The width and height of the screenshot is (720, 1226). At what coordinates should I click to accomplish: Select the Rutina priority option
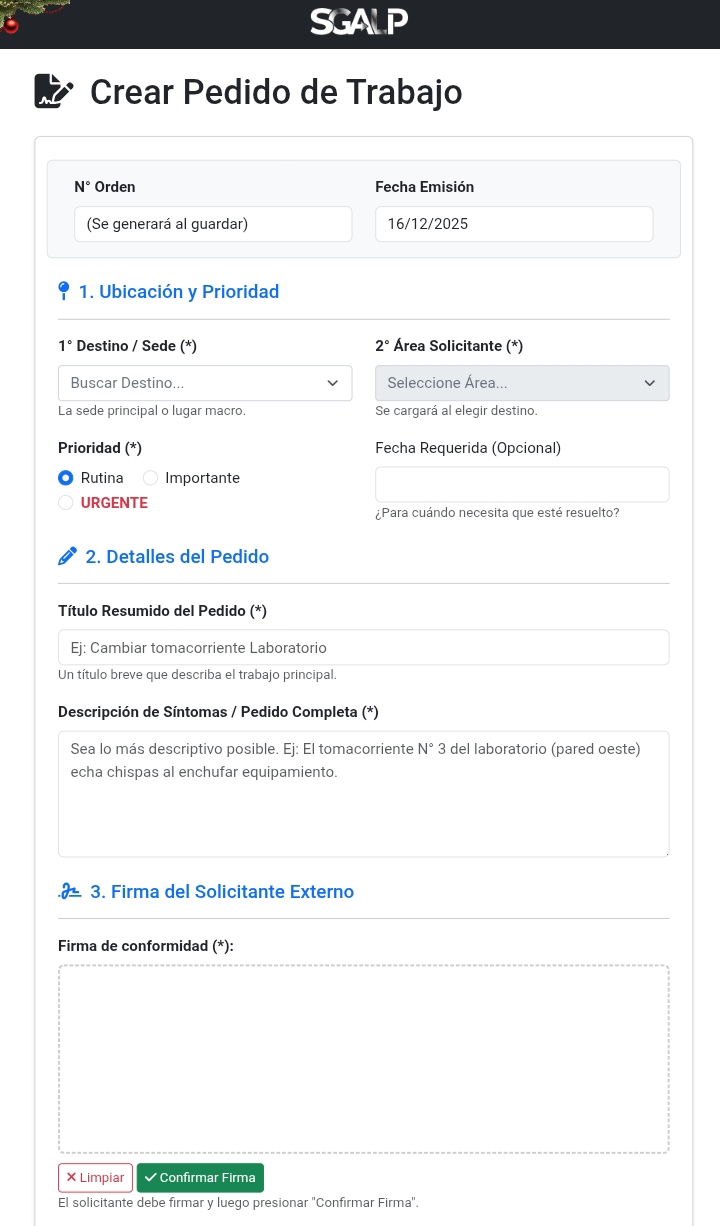[66, 478]
